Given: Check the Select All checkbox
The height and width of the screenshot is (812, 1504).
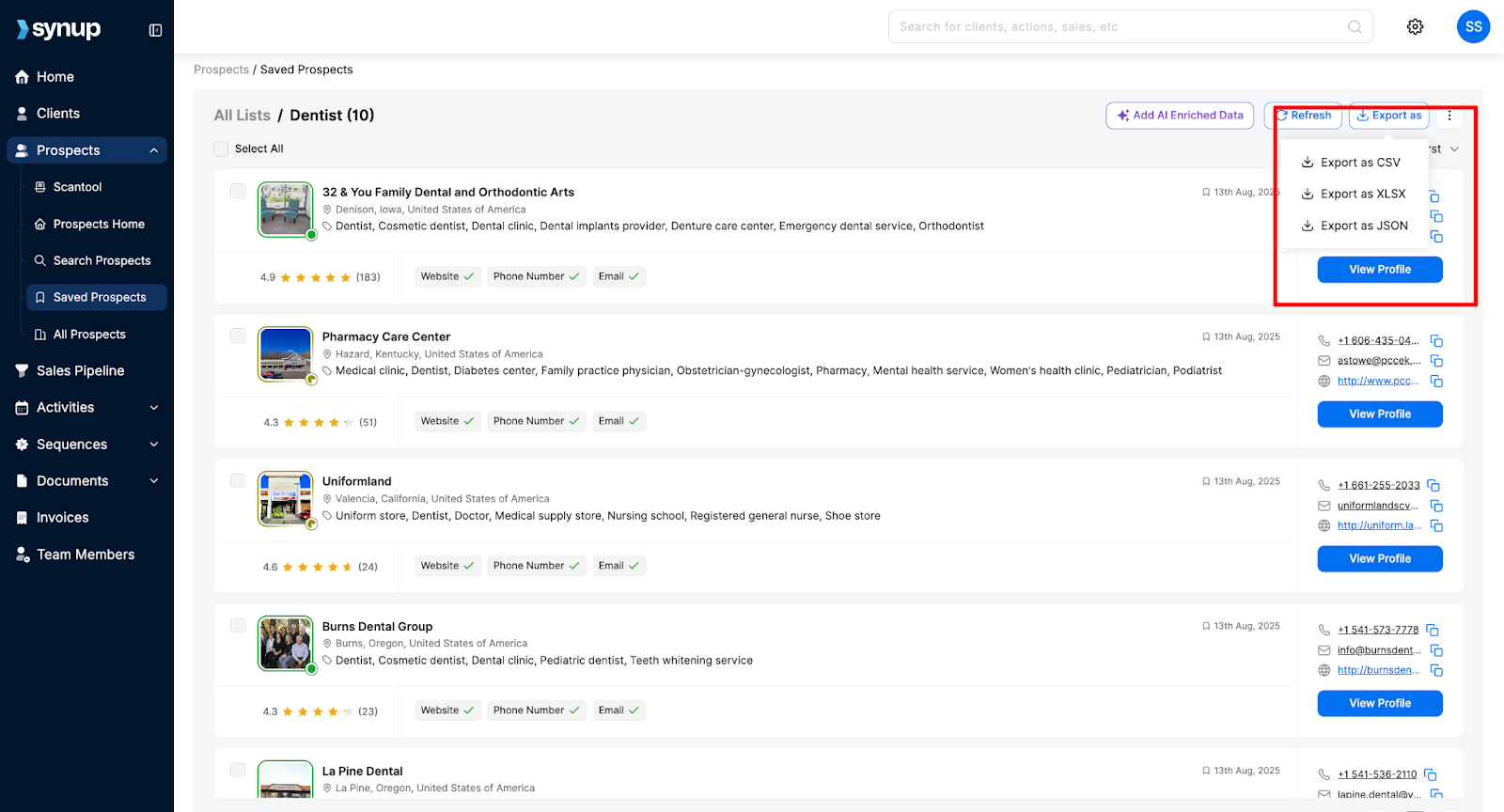Looking at the screenshot, I should click(x=221, y=148).
